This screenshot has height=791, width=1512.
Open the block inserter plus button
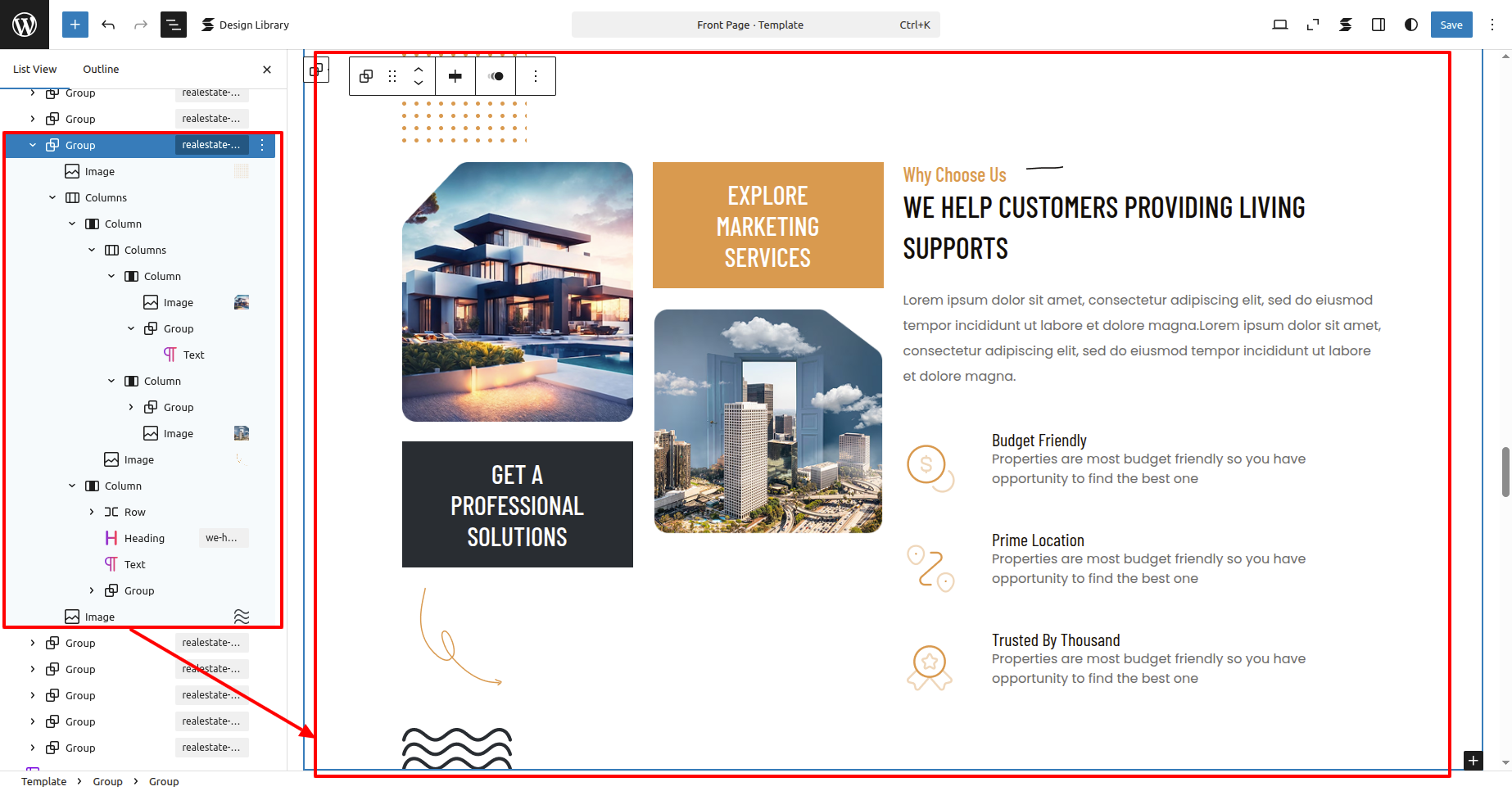coord(75,25)
